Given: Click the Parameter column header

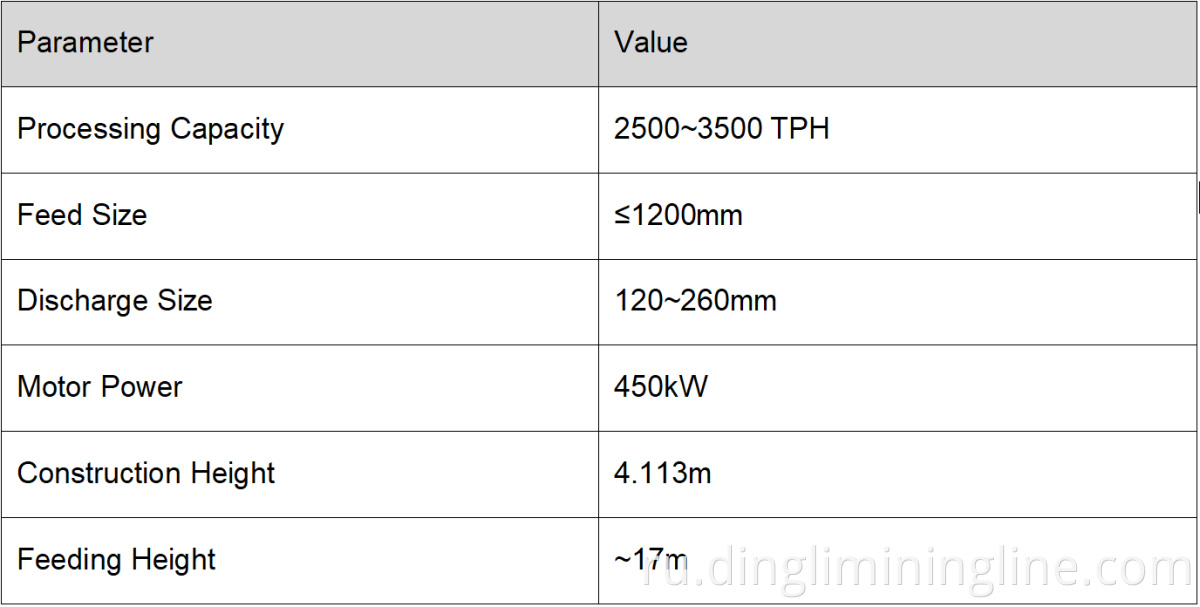Looking at the screenshot, I should pyautogui.click(x=86, y=43).
